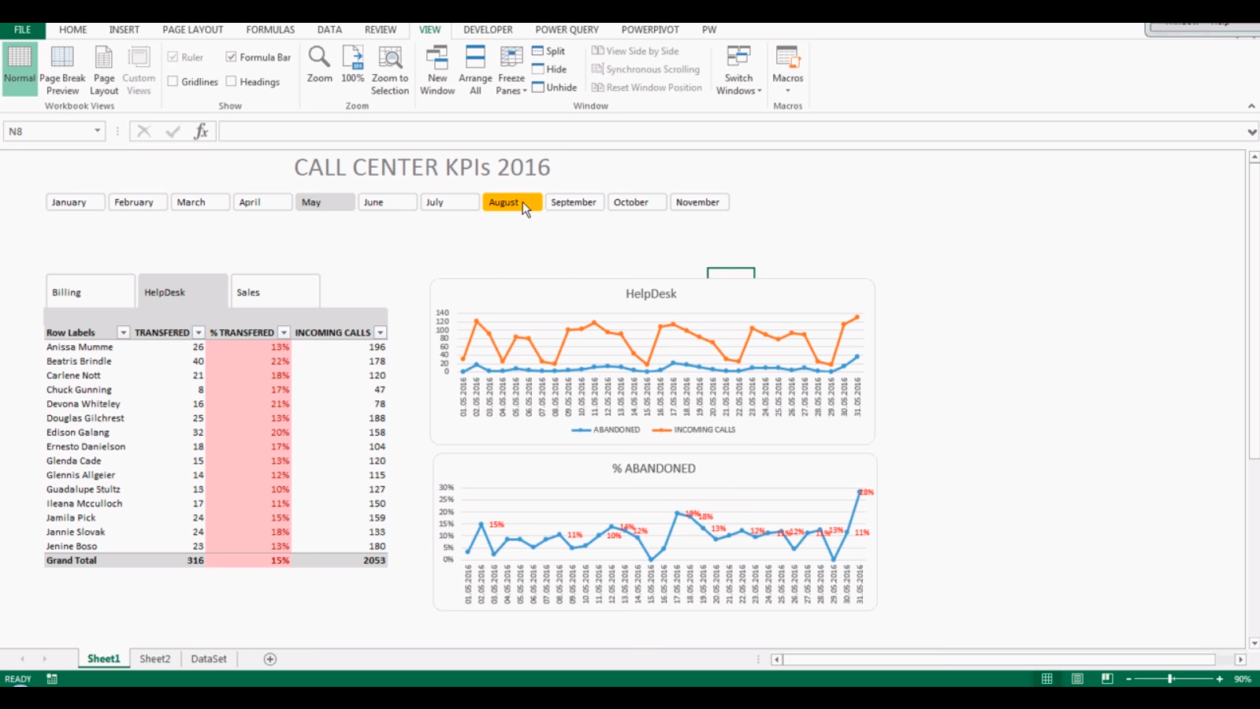Switch to Page Break Preview in status bar

coord(1107,679)
